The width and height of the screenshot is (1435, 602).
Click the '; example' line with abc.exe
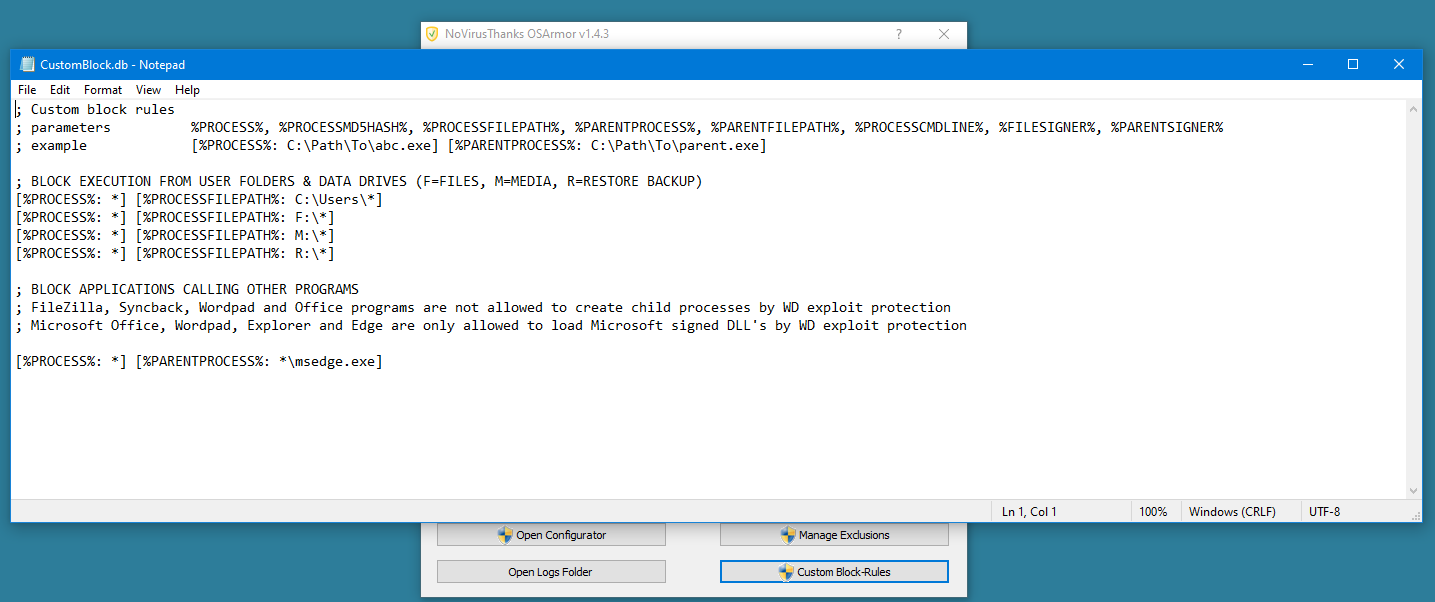pyautogui.click(x=391, y=145)
